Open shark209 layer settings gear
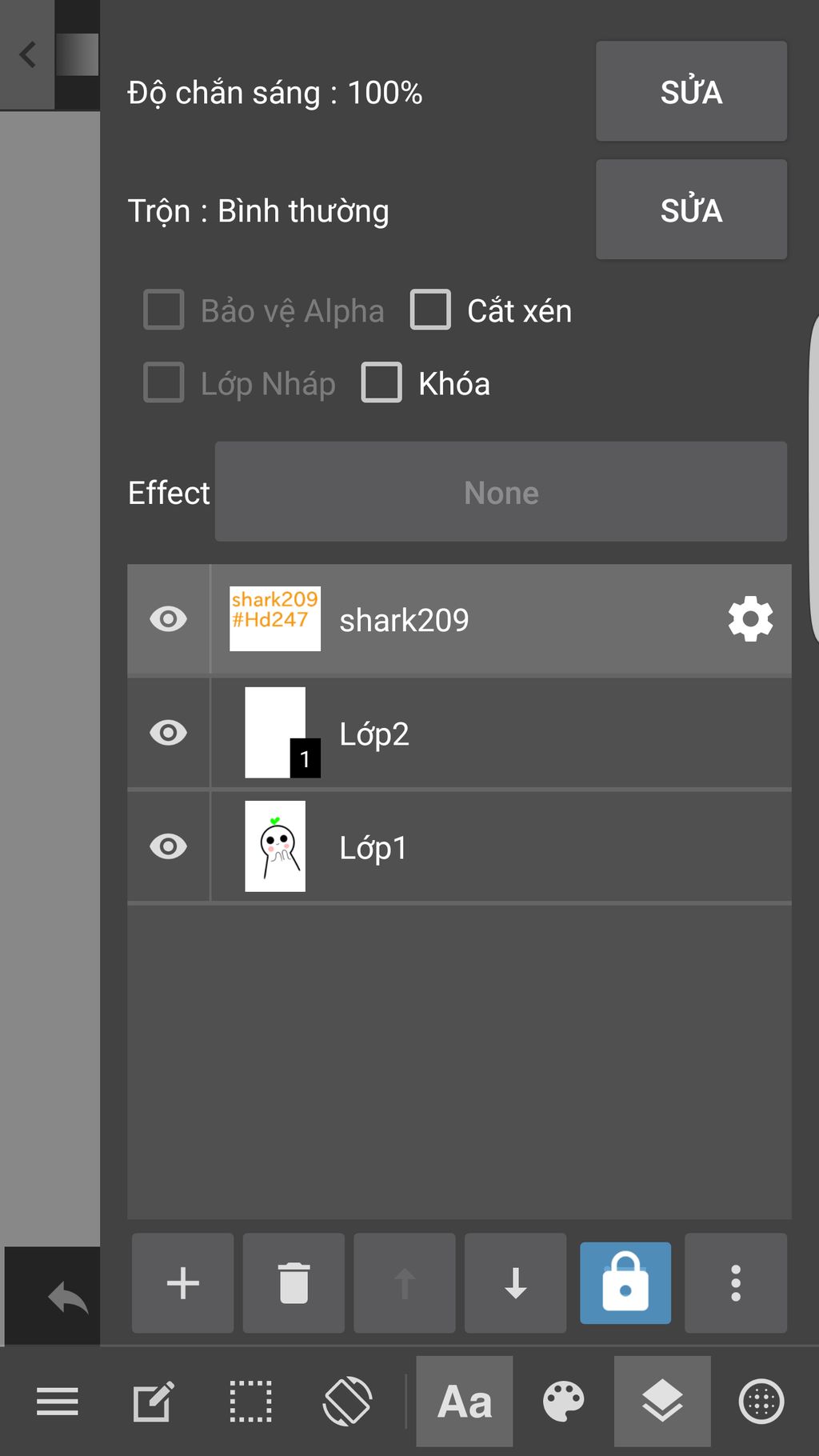Image resolution: width=819 pixels, height=1456 pixels. pos(750,619)
